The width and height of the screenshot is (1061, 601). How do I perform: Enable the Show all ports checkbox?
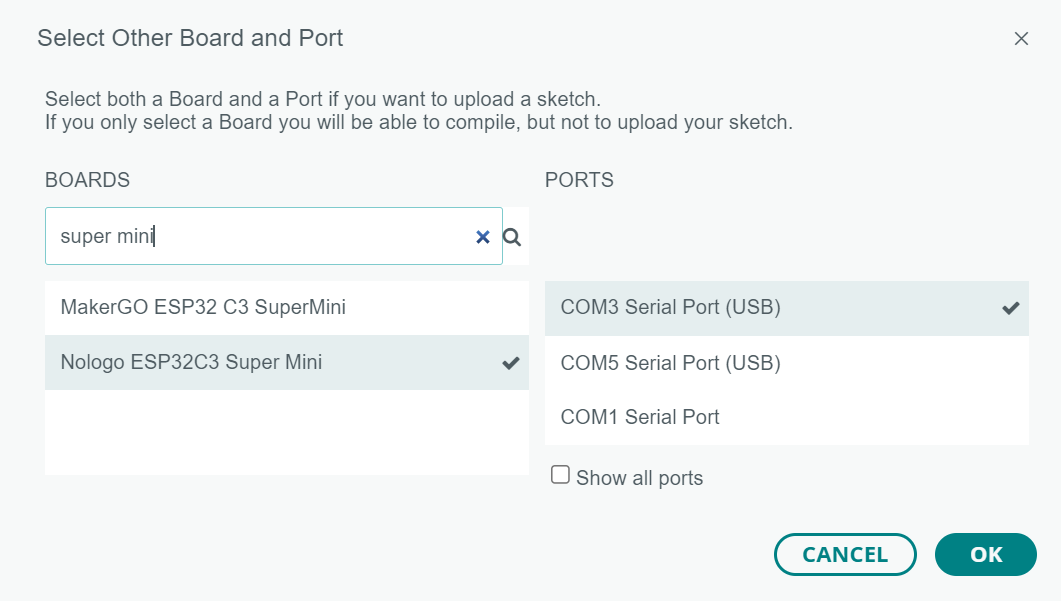[560, 475]
